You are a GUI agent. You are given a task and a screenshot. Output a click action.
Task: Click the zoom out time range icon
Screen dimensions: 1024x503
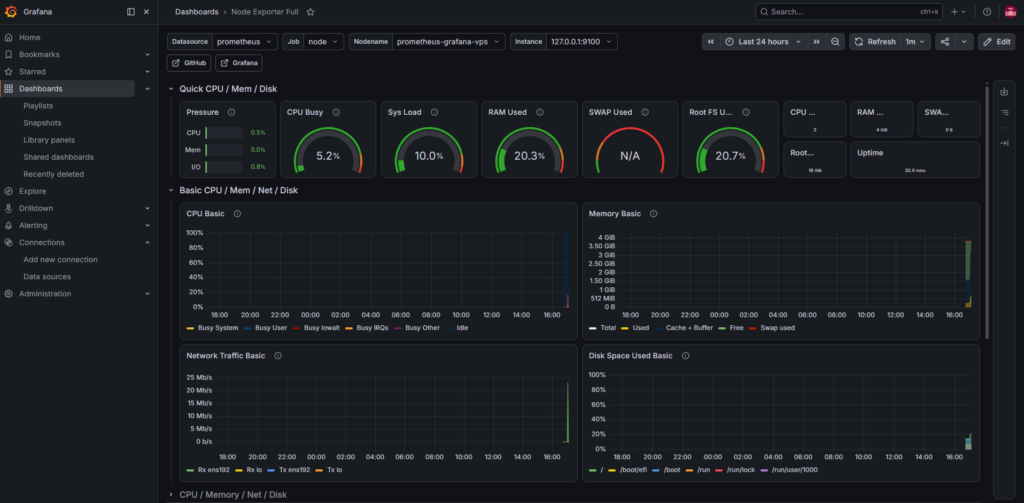coord(835,42)
